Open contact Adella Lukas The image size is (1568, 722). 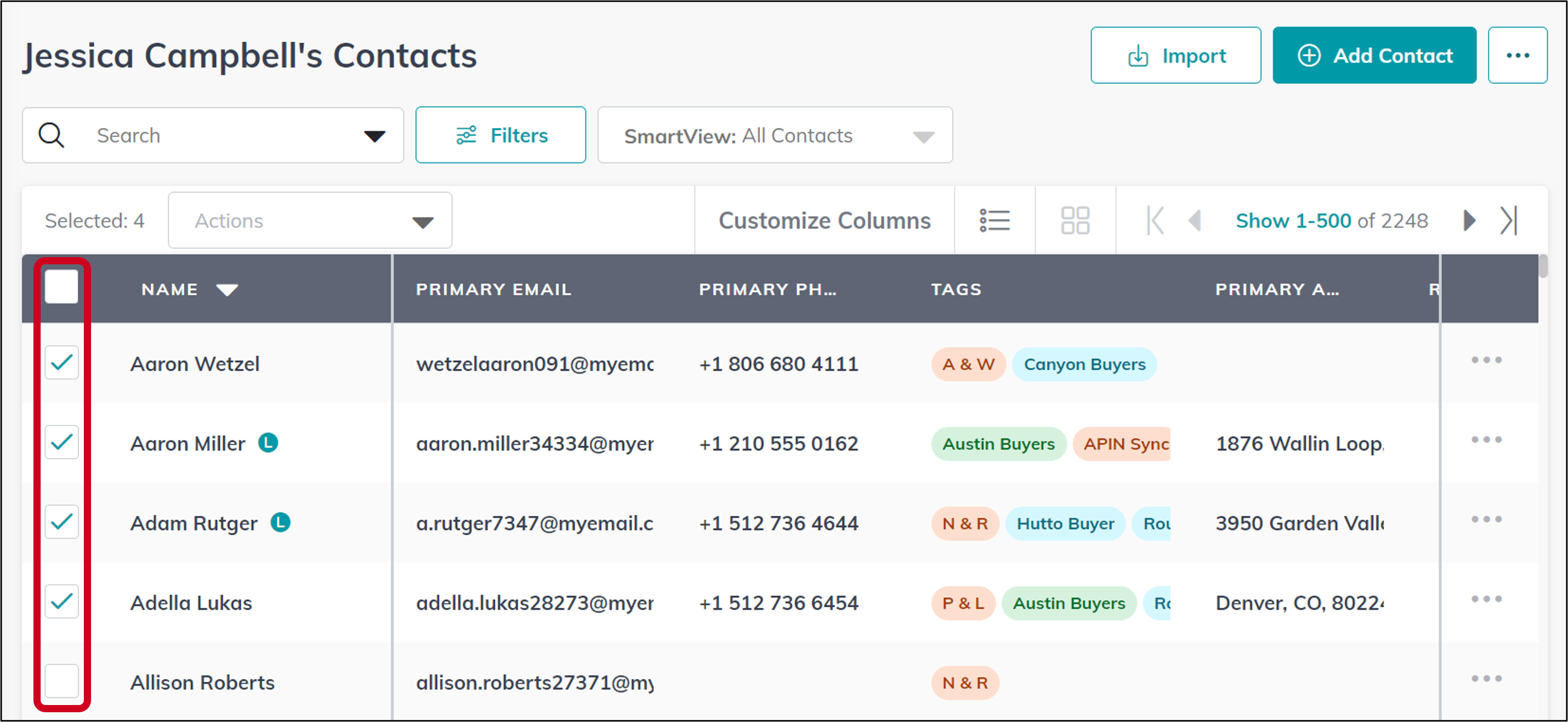(191, 603)
